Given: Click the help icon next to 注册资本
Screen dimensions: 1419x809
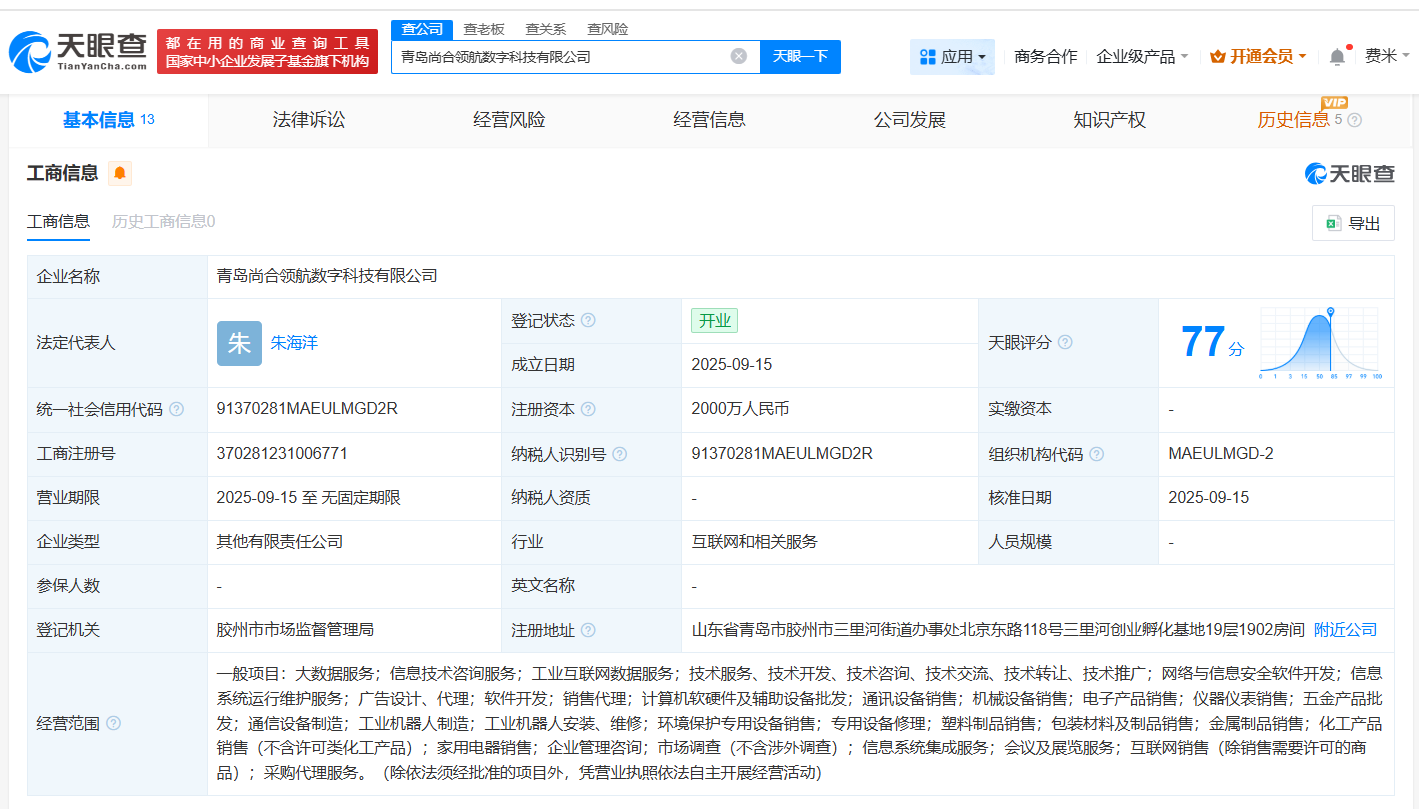Looking at the screenshot, I should (591, 409).
